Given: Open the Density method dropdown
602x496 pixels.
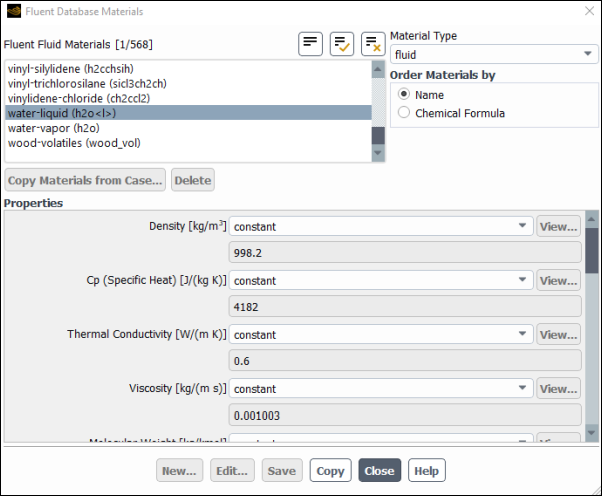Looking at the screenshot, I should click(381, 227).
